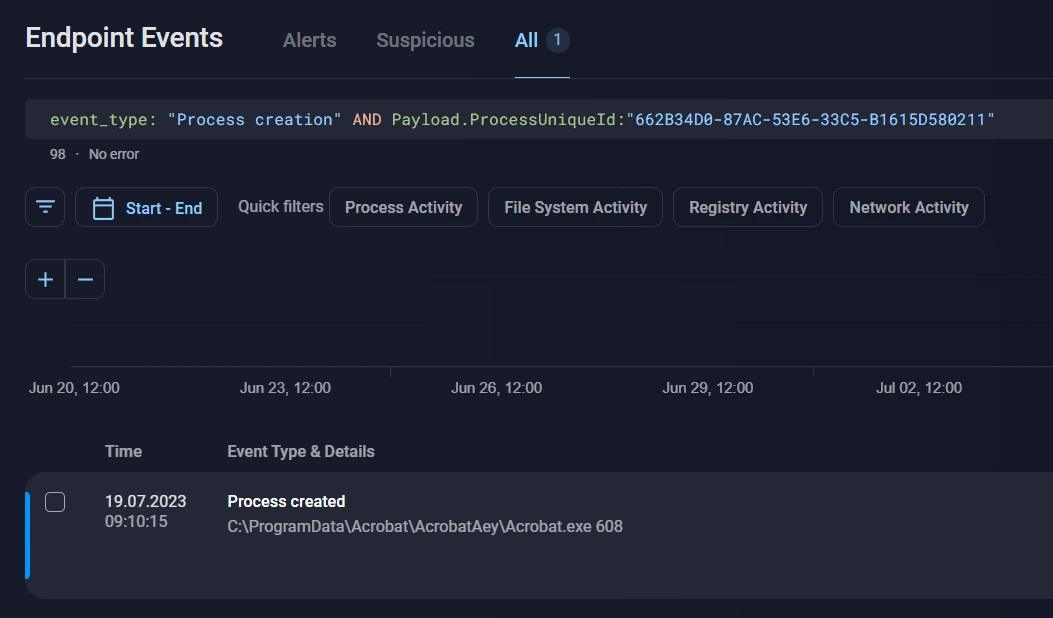Click the No error query status
This screenshot has width=1053, height=618.
point(114,154)
